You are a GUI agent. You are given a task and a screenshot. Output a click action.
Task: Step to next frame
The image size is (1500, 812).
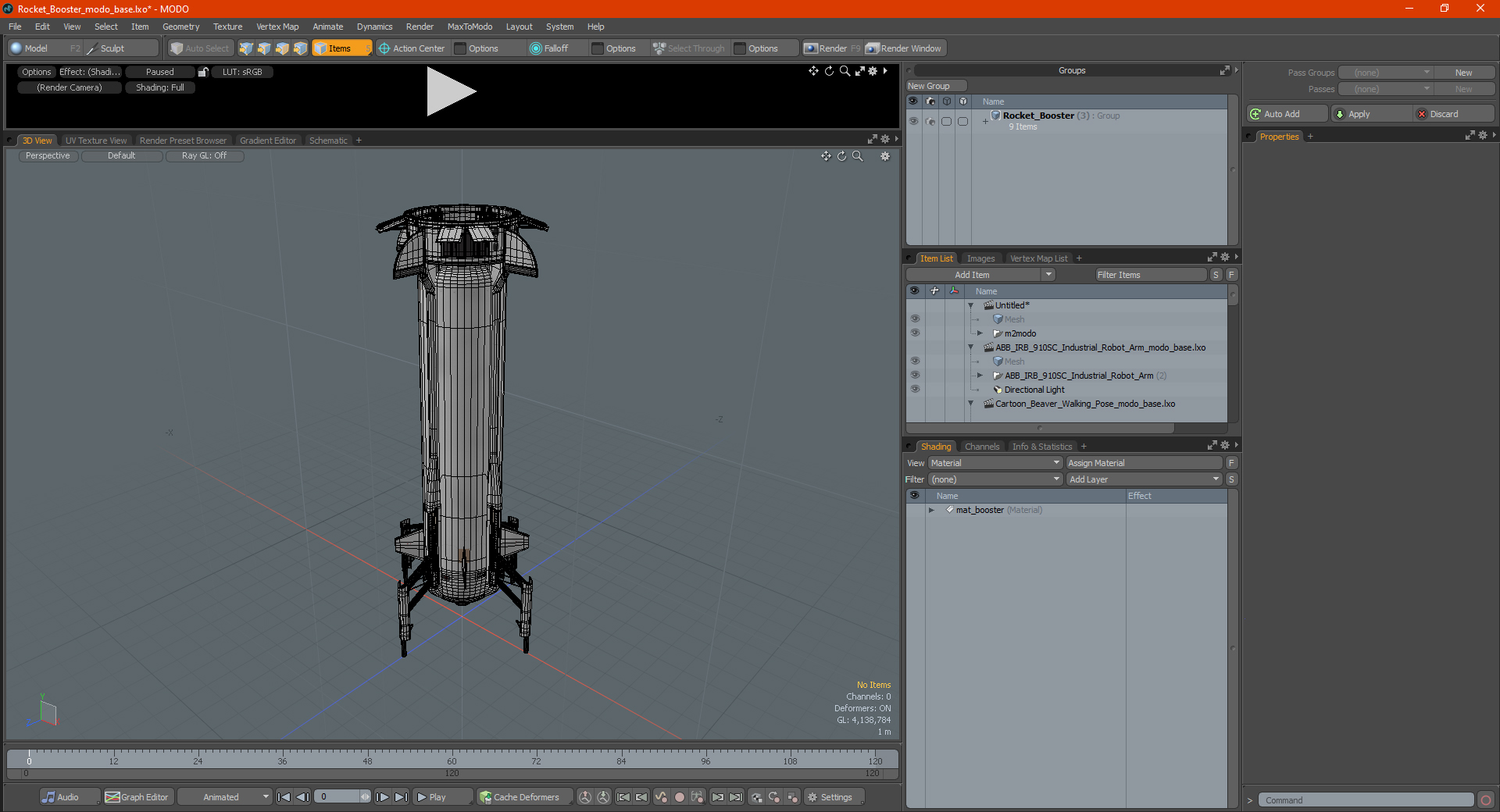[382, 797]
